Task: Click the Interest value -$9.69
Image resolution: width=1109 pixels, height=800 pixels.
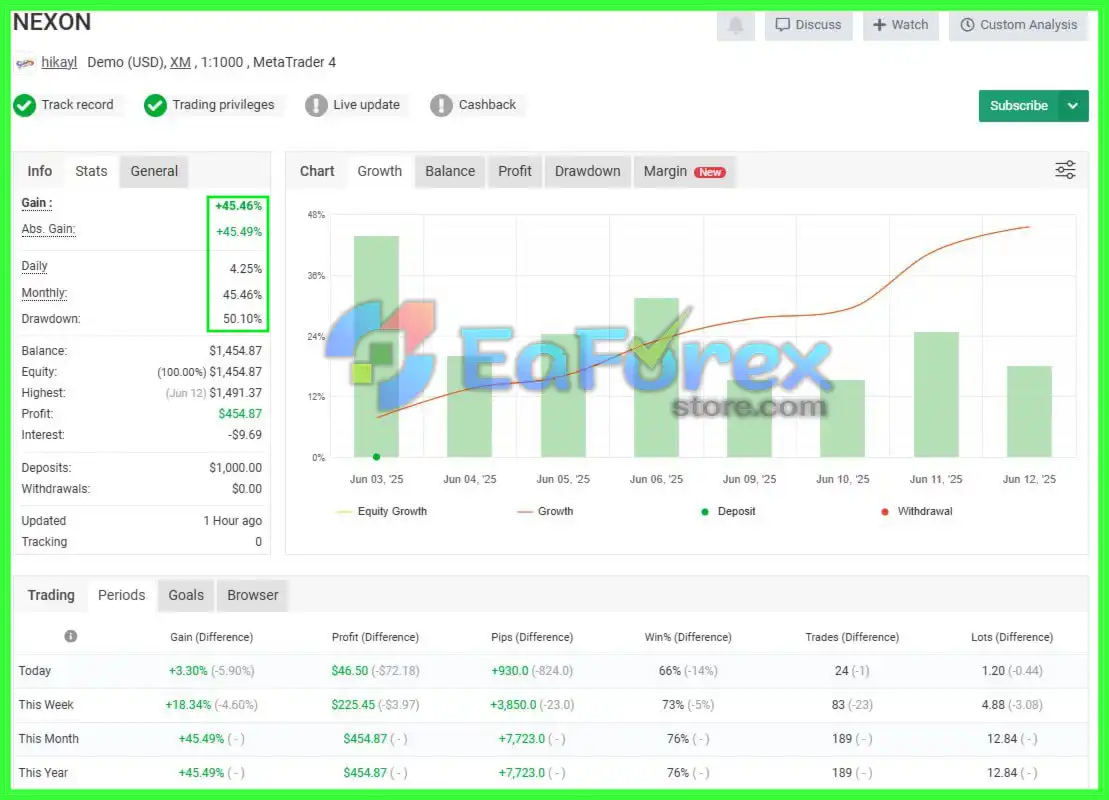Action: click(x=245, y=435)
